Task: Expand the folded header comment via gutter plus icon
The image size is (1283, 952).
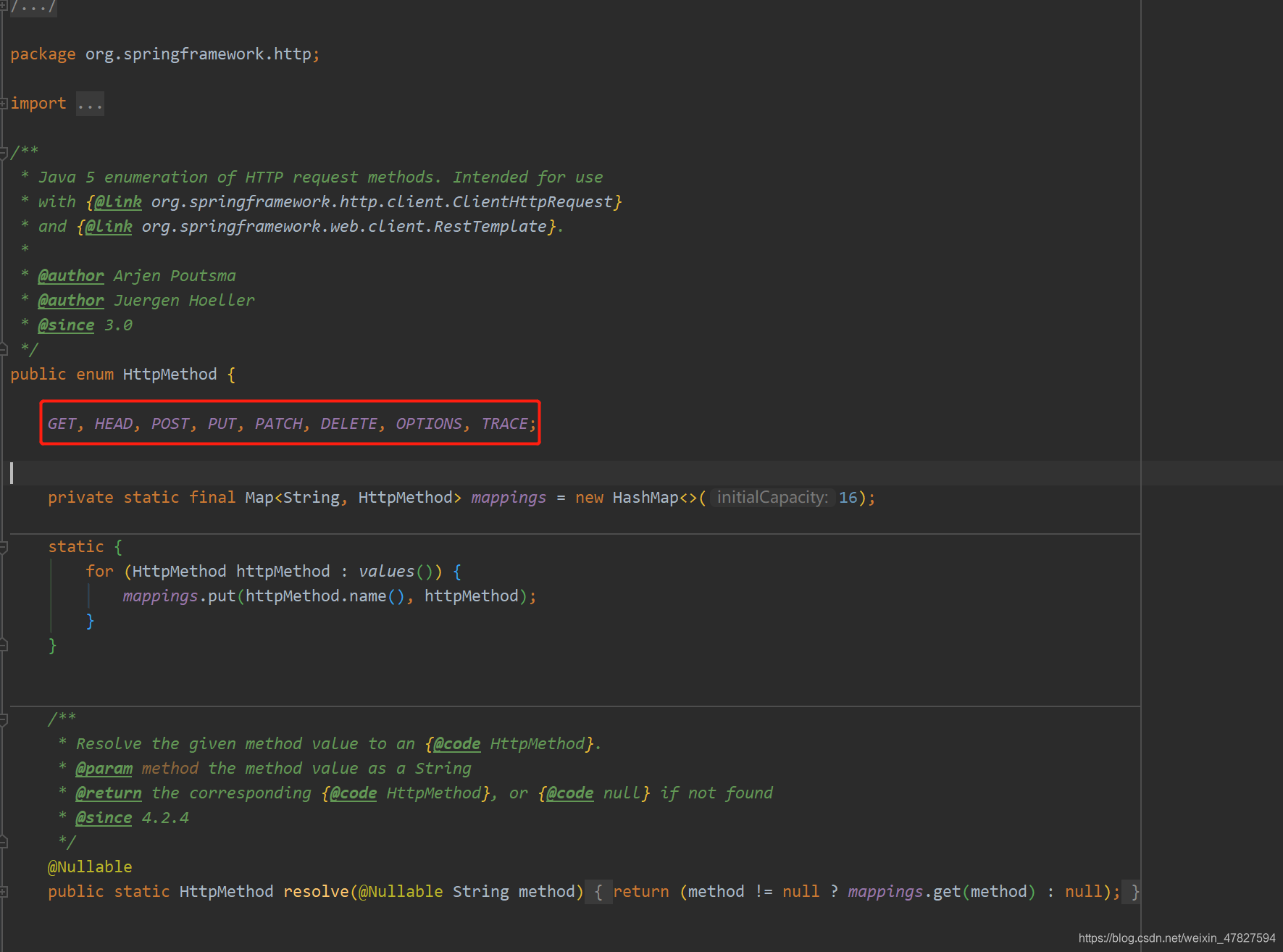Action: click(4, 5)
